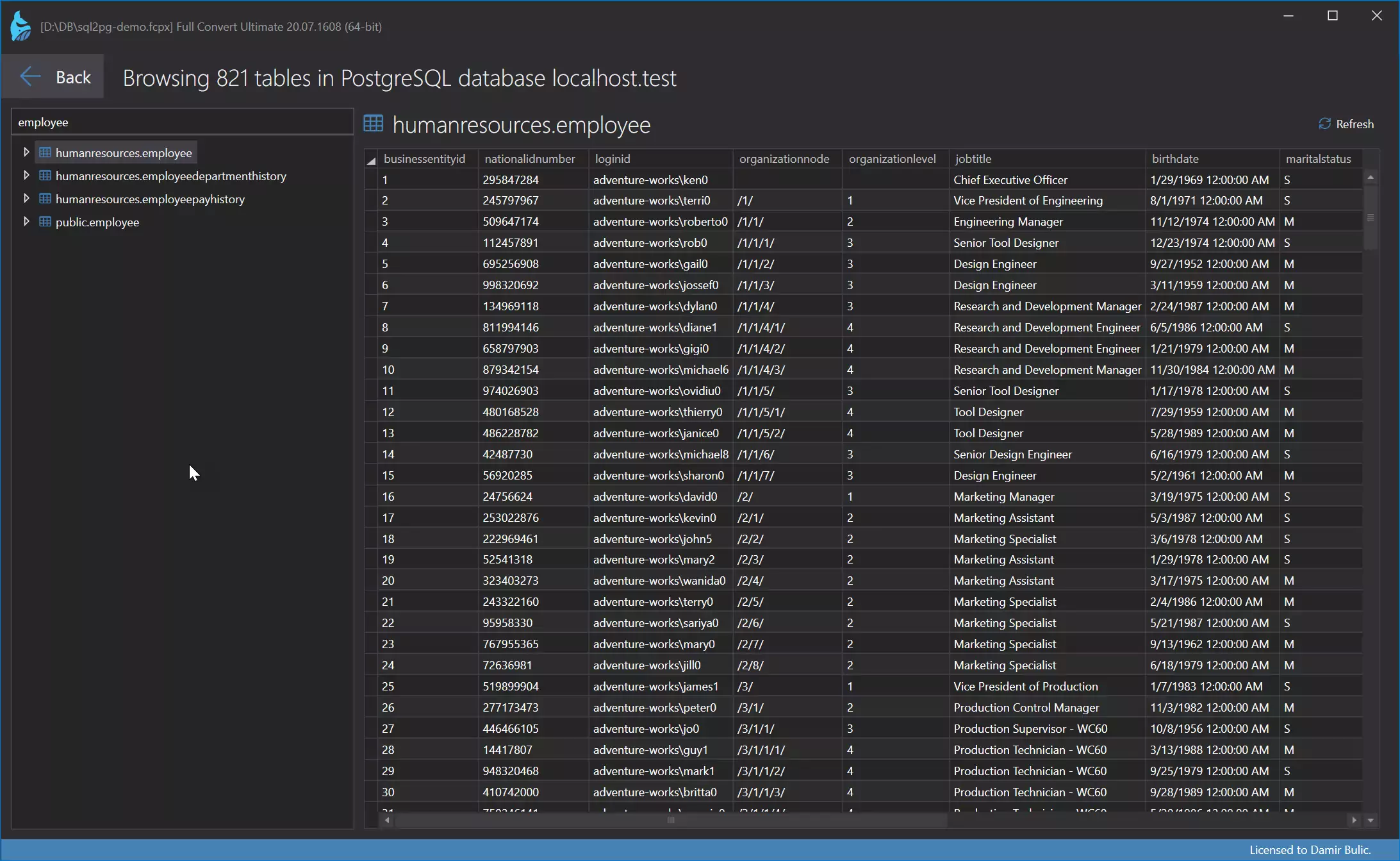Expand the humanresources.employeepayhistory tree item
This screenshot has width=1400, height=861.
(24, 198)
